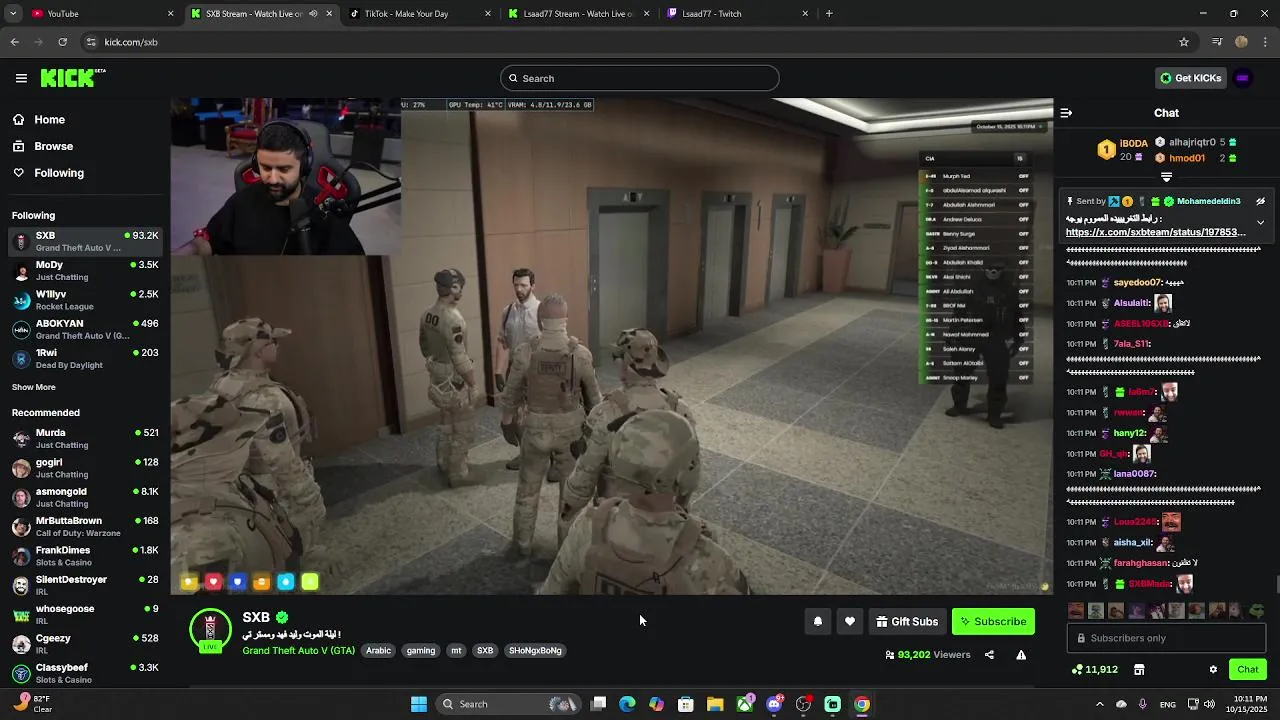Expand Show More in Following list
Screen dimensions: 1280x720
pos(34,387)
